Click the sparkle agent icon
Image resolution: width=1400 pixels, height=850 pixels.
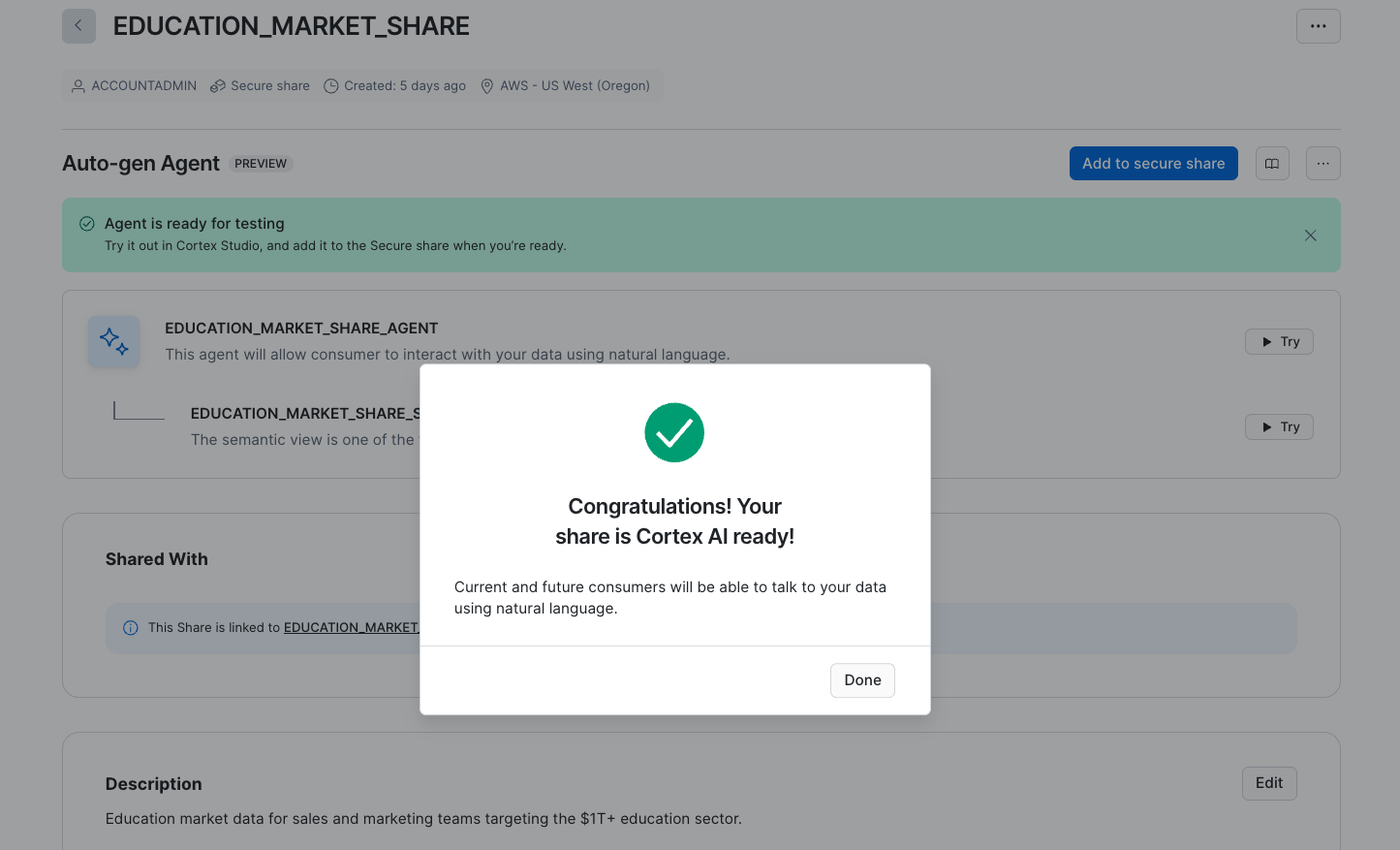click(x=114, y=341)
